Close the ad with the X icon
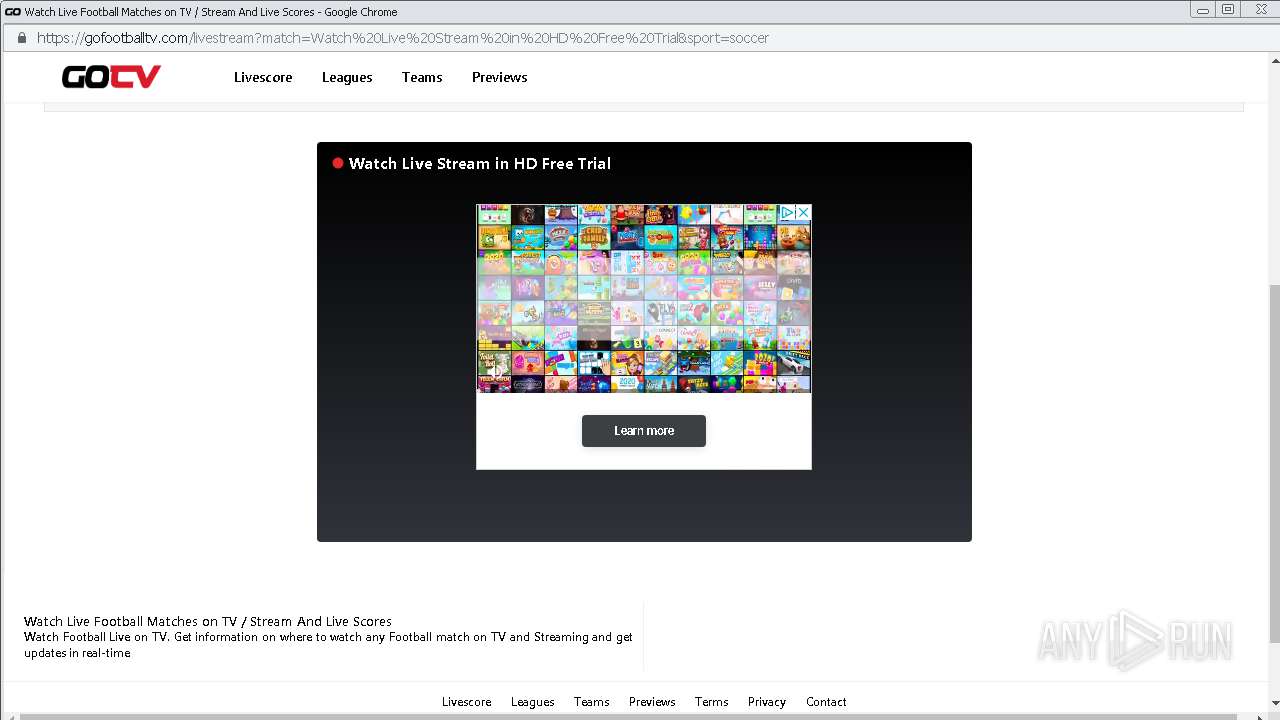 803,213
